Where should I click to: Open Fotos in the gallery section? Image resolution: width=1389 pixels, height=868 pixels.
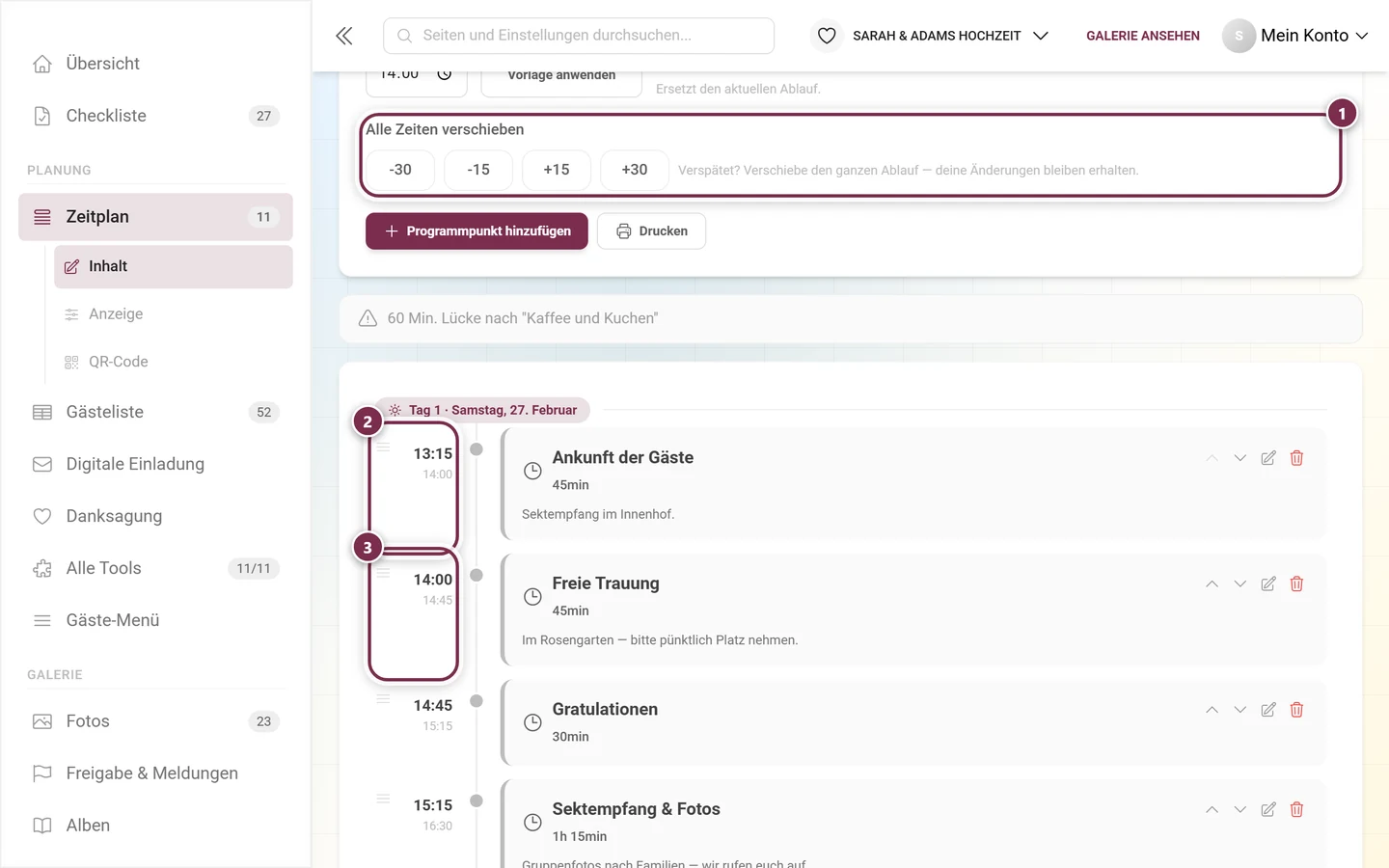pyautogui.click(x=155, y=721)
